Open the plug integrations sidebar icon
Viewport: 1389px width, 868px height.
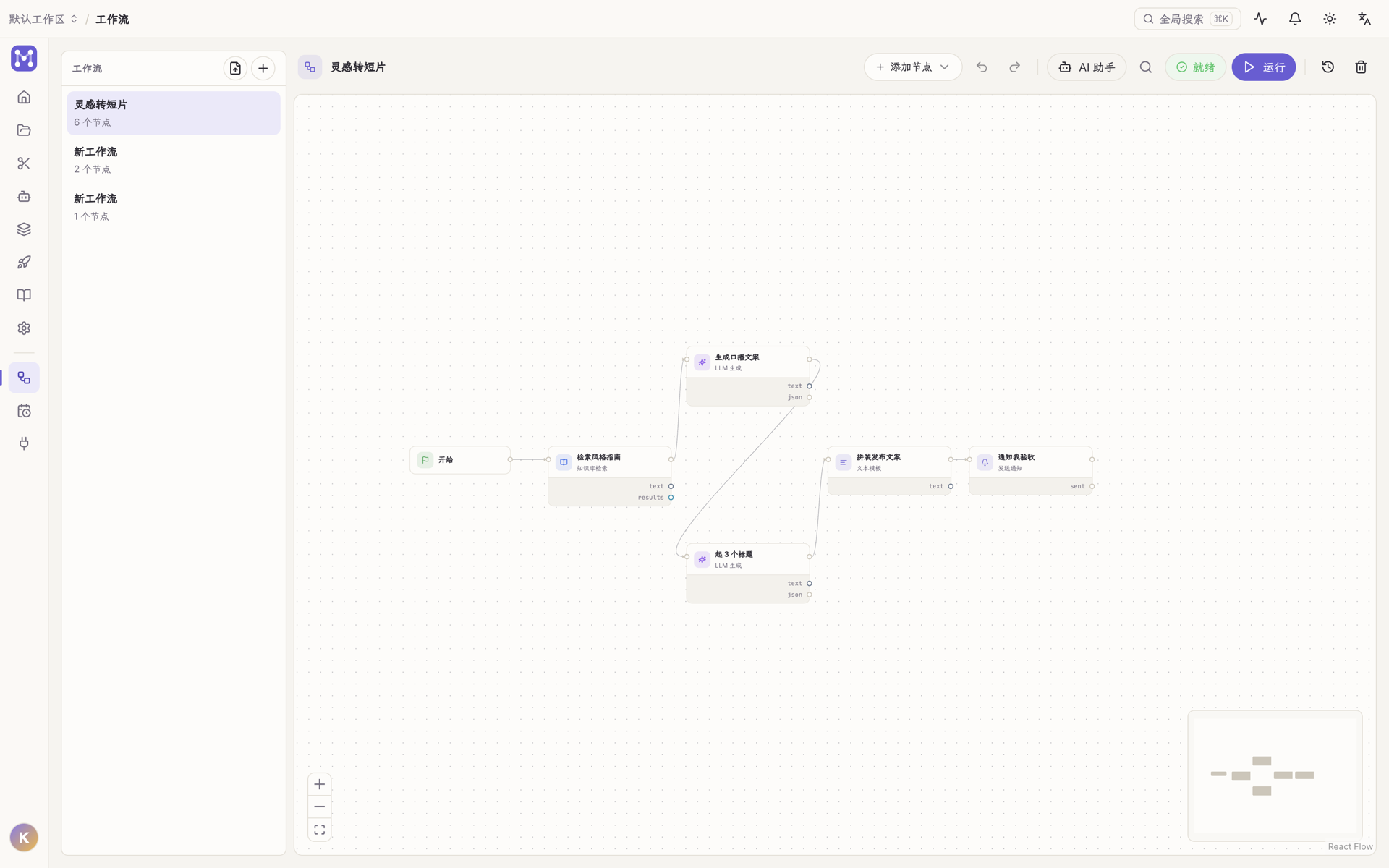click(x=24, y=443)
